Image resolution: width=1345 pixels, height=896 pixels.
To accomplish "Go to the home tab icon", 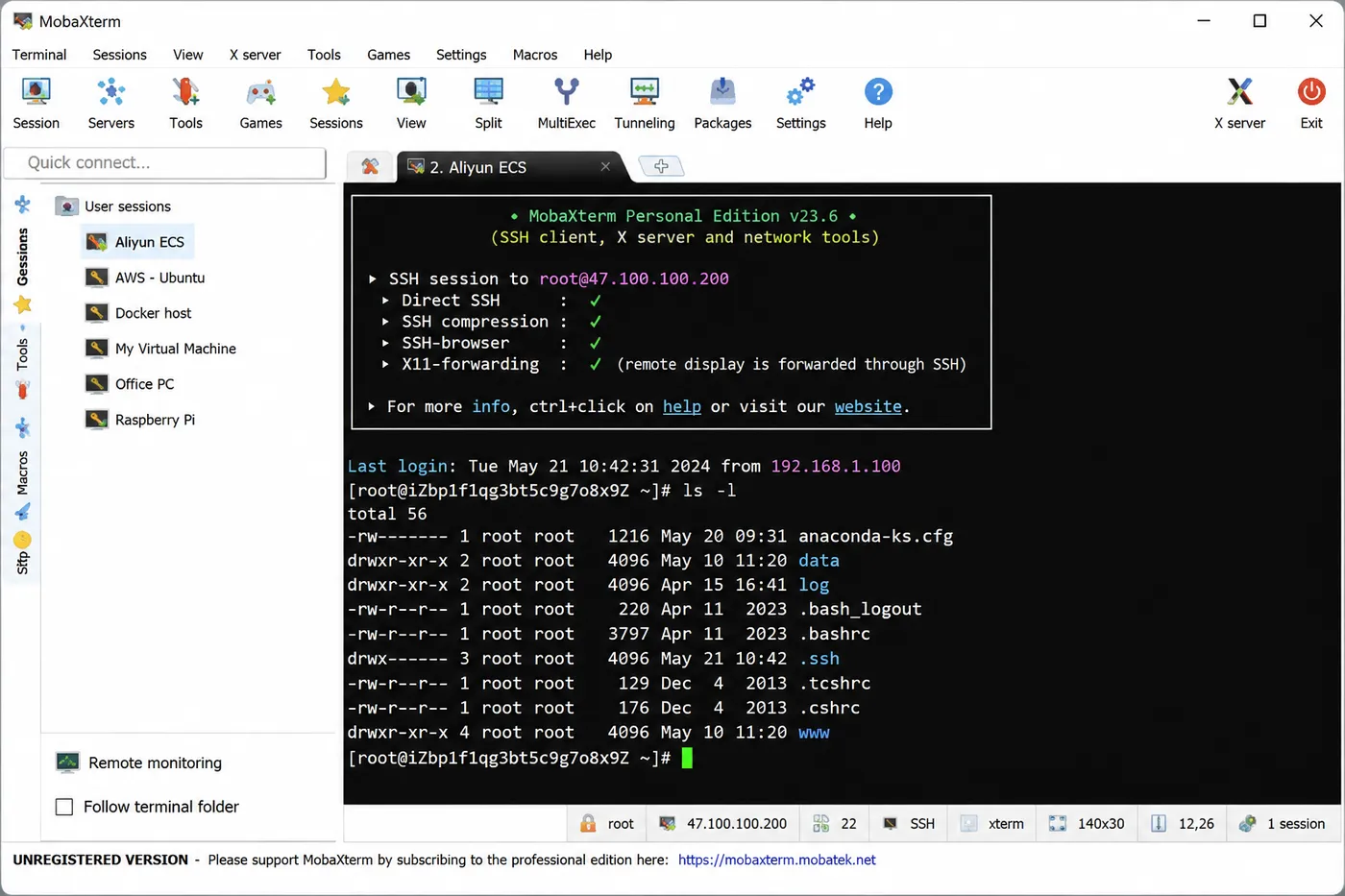I will (370, 166).
